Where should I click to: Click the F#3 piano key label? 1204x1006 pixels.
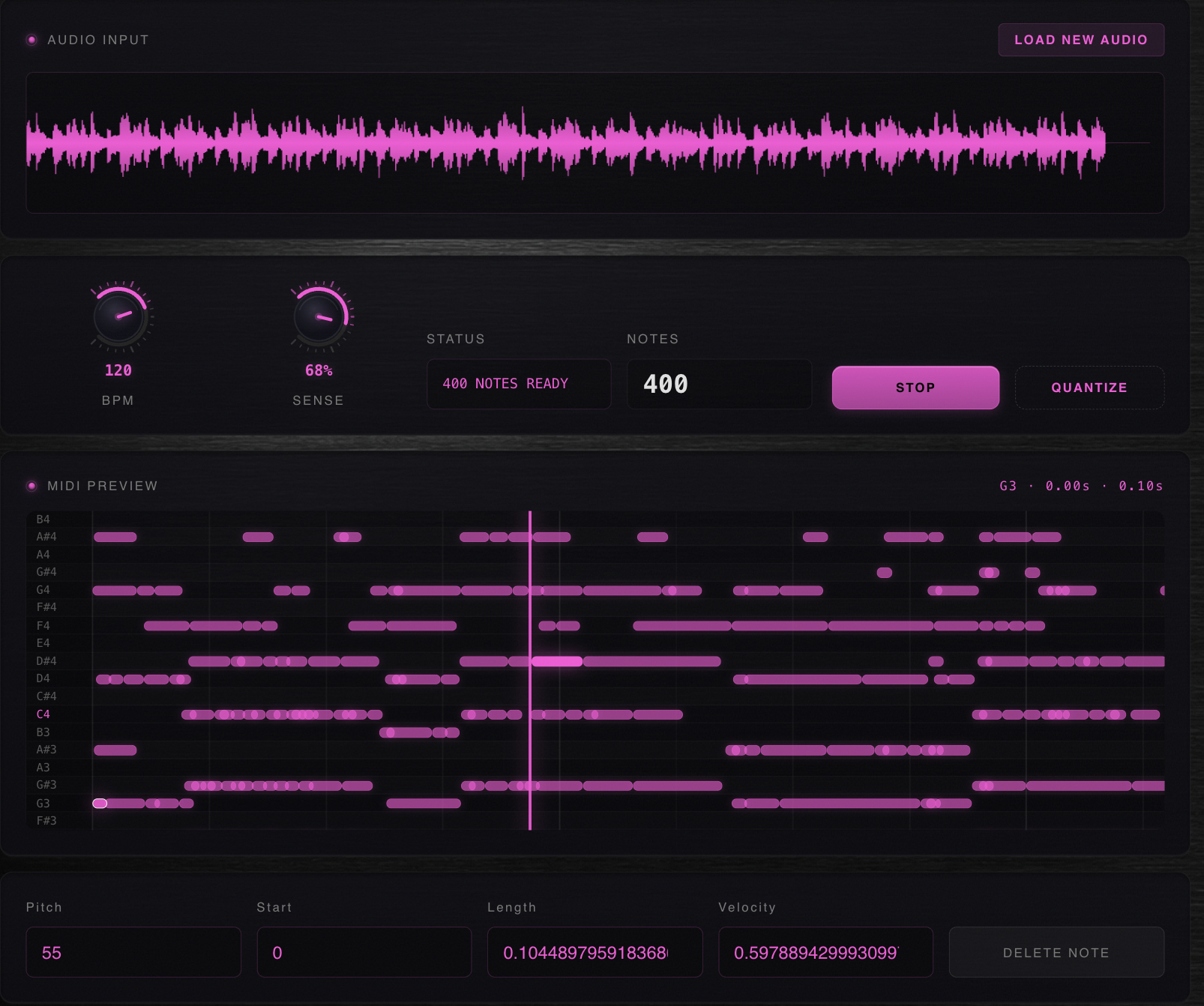pyautogui.click(x=46, y=821)
